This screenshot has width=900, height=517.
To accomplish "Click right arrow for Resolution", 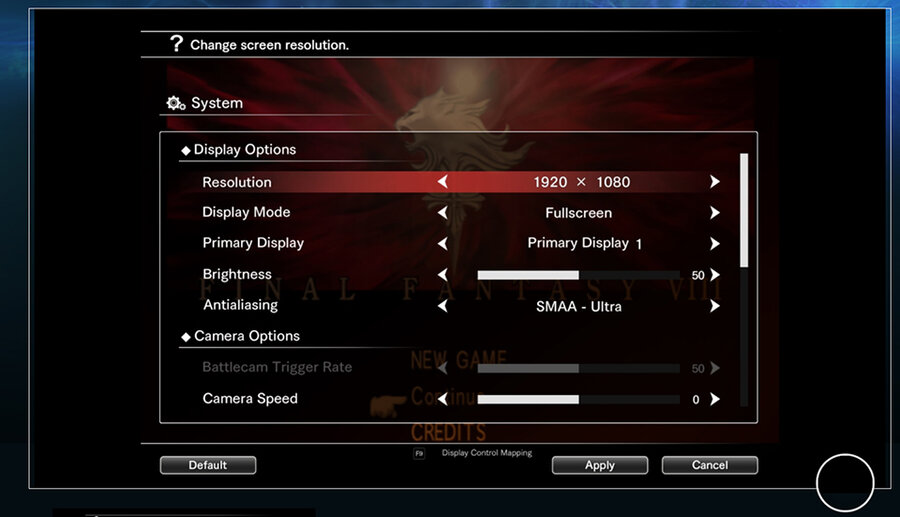I will (715, 182).
